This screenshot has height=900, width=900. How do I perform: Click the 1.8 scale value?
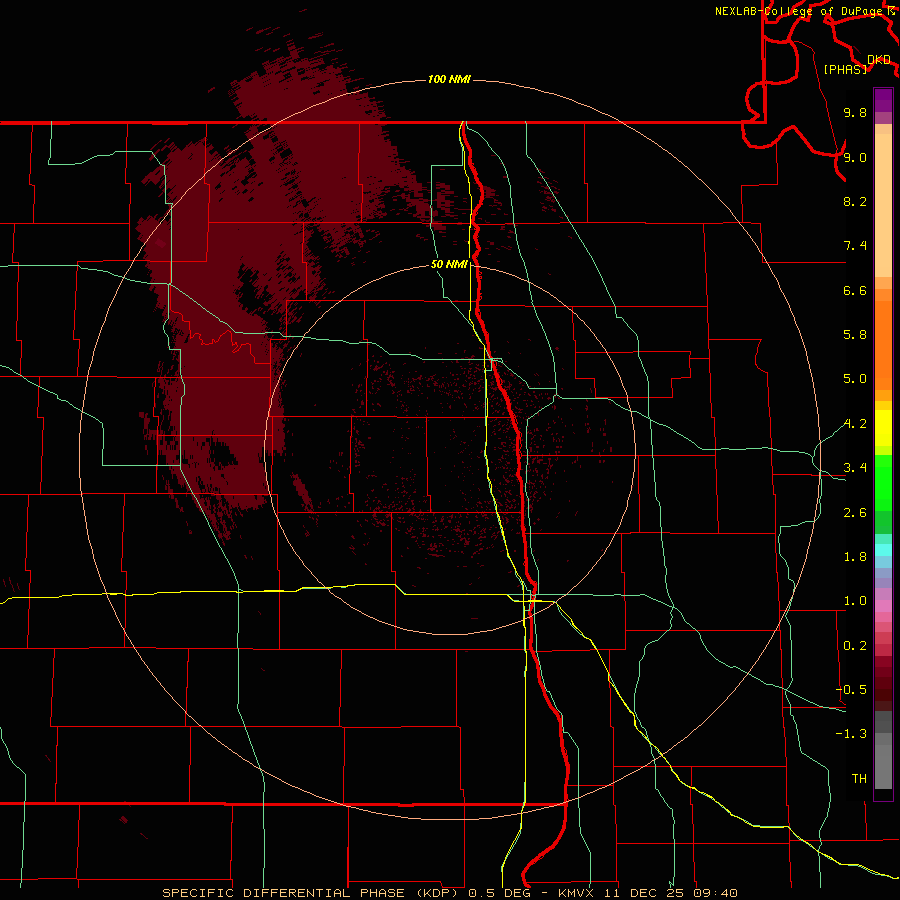coord(855,557)
